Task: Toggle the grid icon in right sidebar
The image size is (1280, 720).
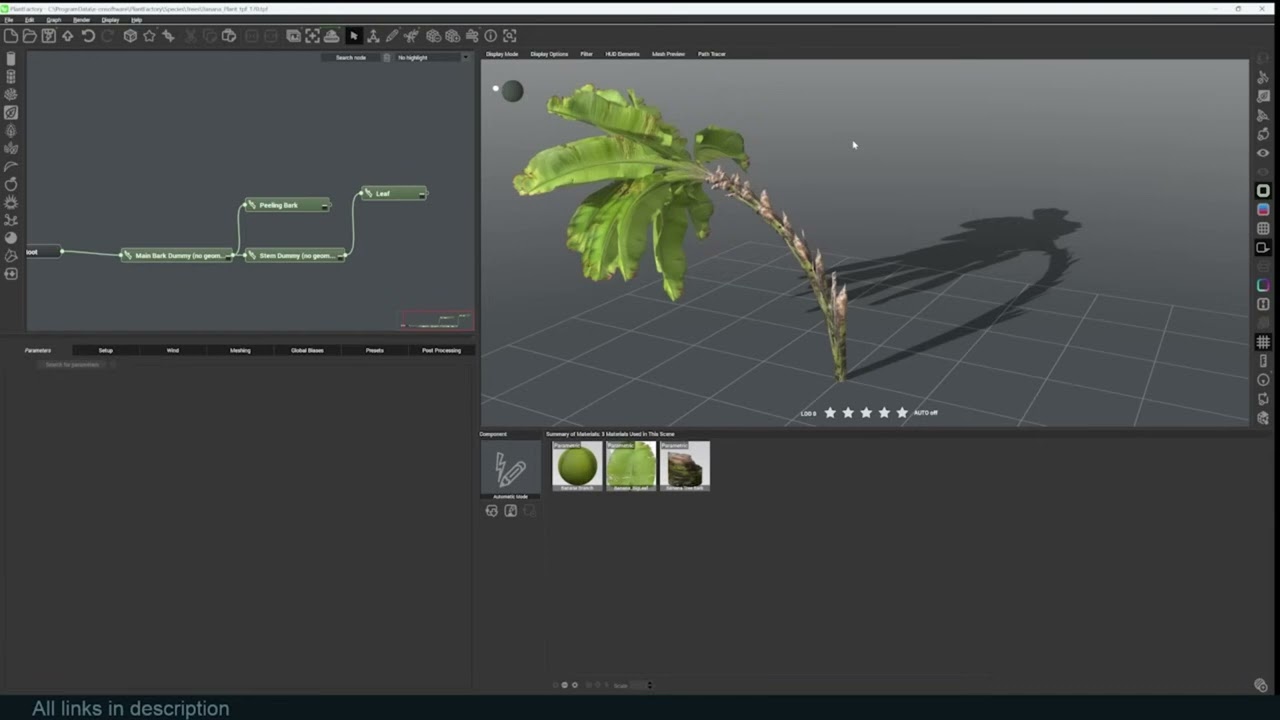Action: (1263, 342)
